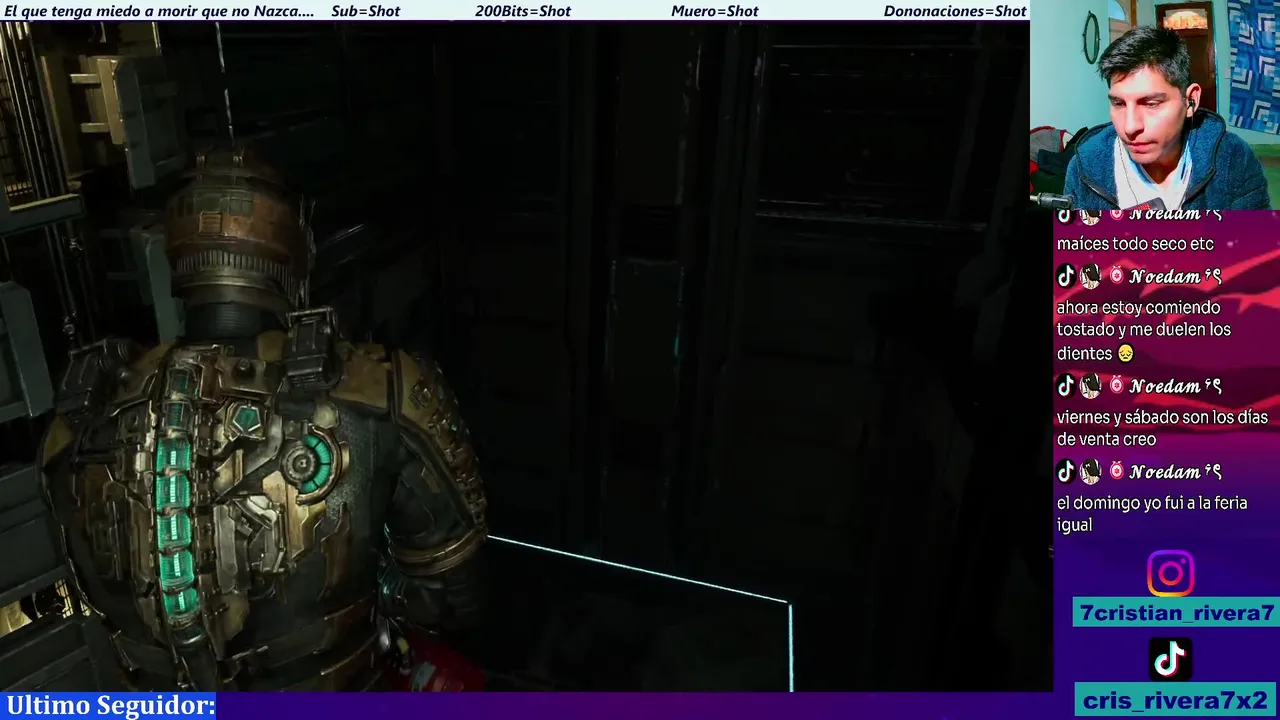Click the chat message 'el domingo yo fui a la feria'
Viewport: 1280px width, 720px height.
click(1152, 514)
